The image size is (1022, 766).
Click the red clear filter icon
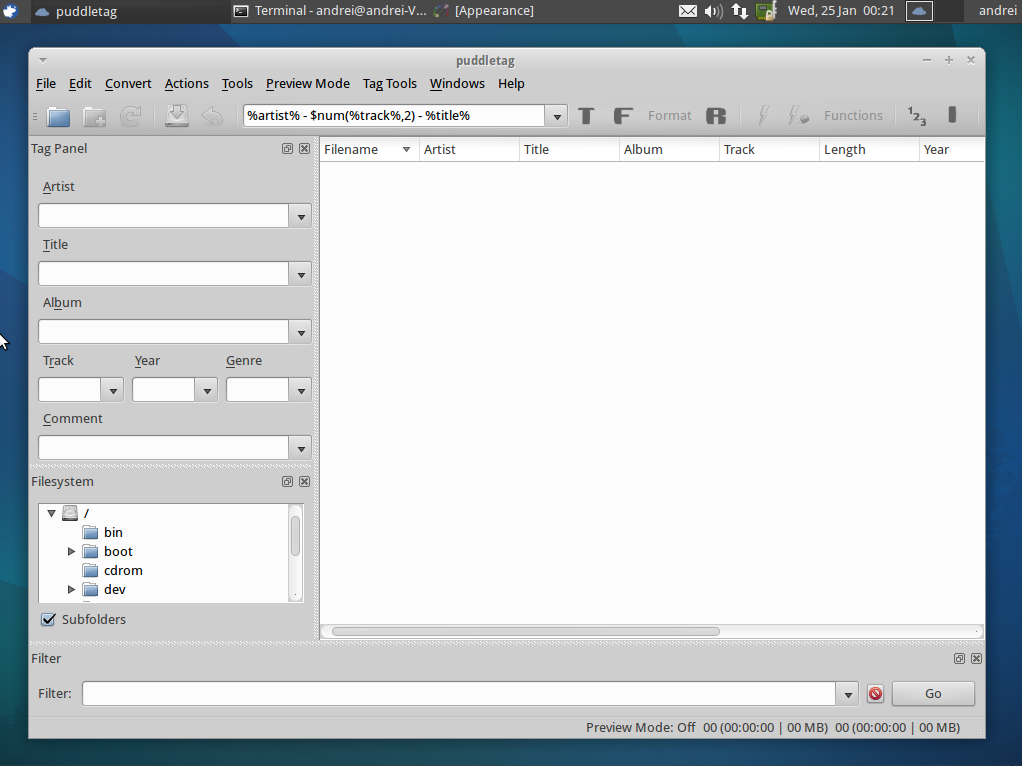tap(875, 694)
